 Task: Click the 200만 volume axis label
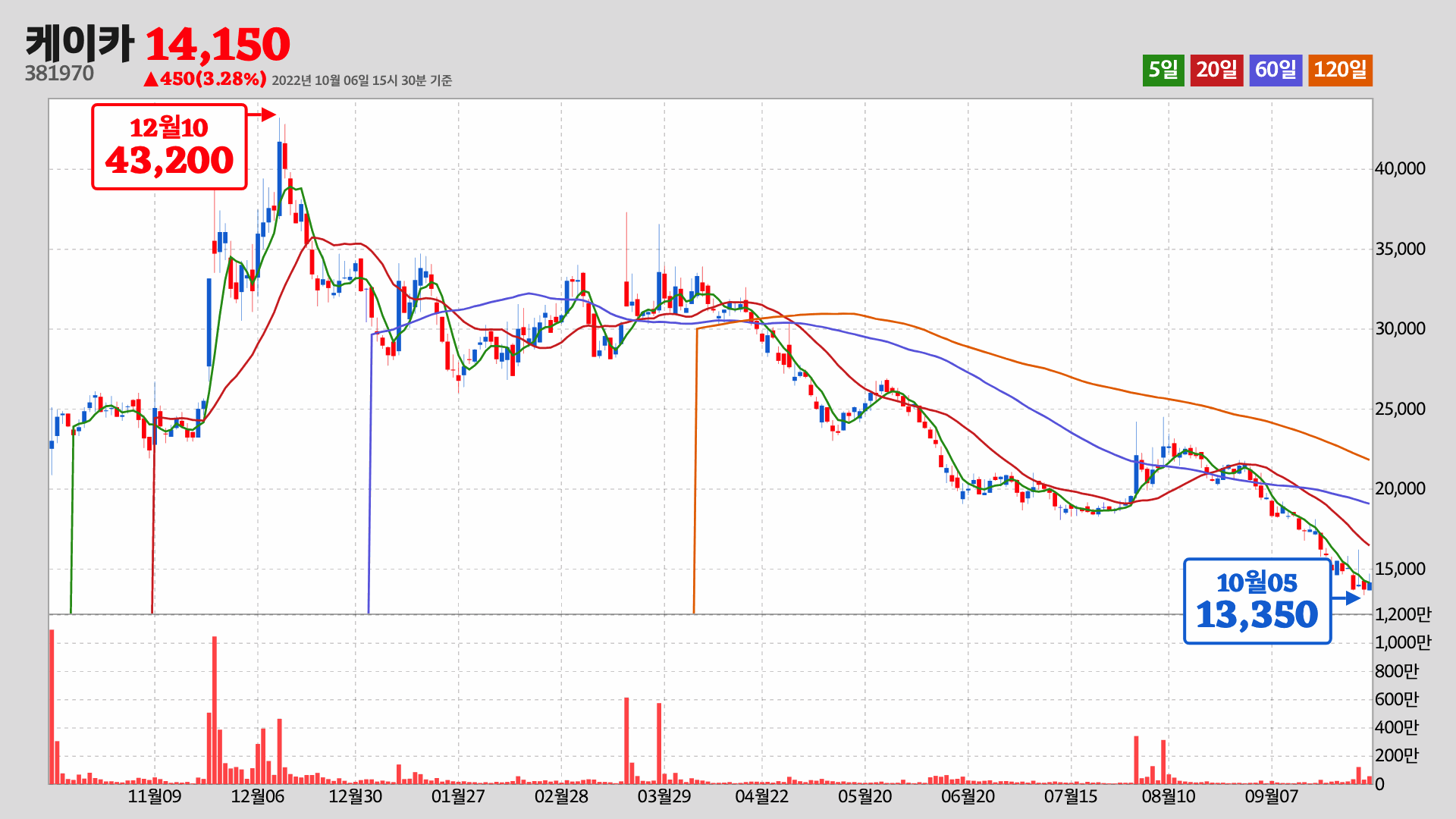pyautogui.click(x=1397, y=755)
